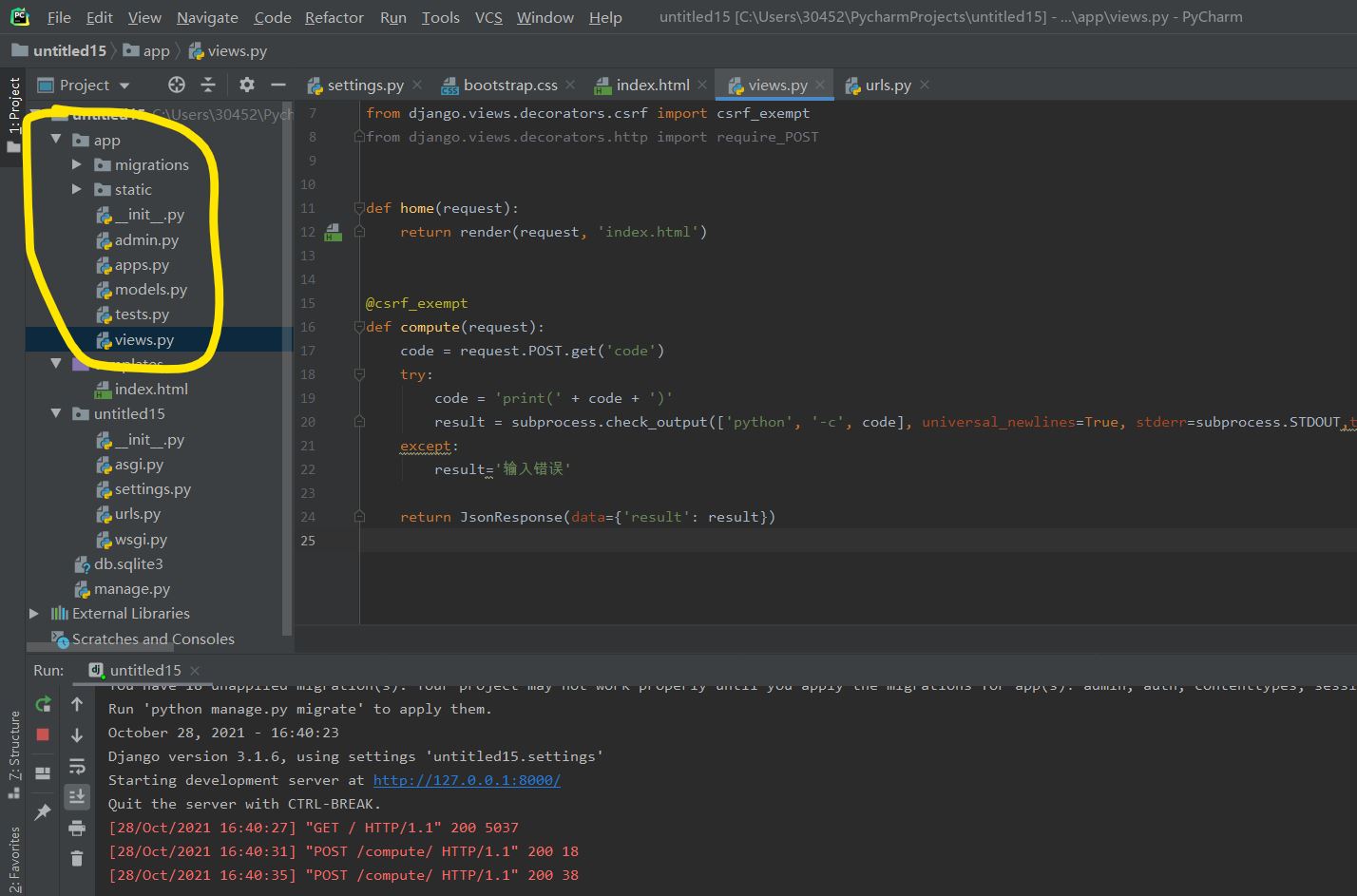The width and height of the screenshot is (1357, 896).
Task: Stop the running Django server
Action: point(43,734)
